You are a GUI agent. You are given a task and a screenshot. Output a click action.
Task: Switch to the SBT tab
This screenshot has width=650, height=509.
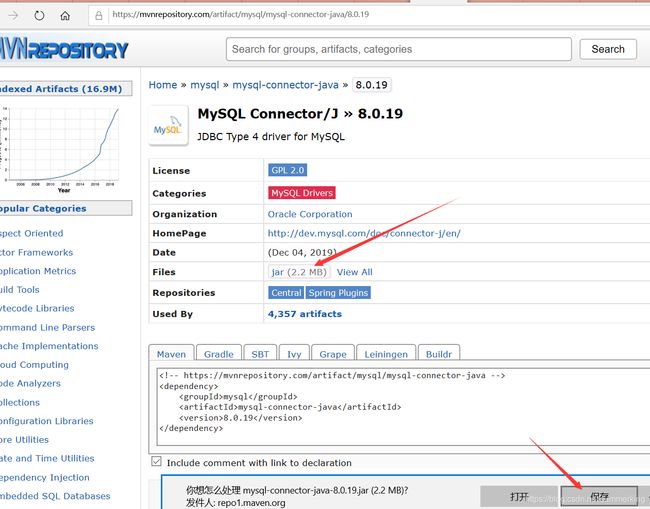[x=260, y=354]
